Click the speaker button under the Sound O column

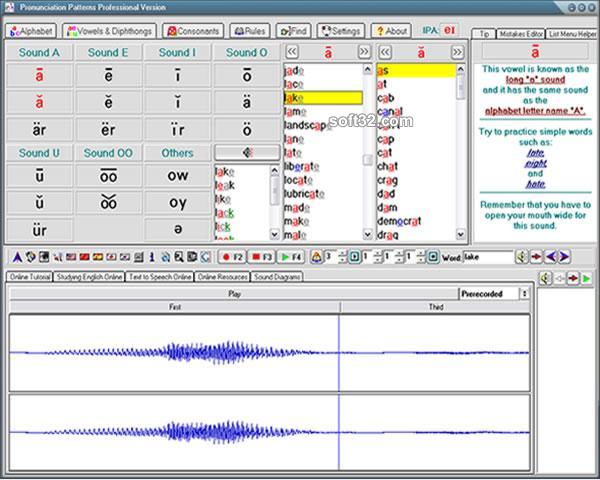[x=247, y=153]
